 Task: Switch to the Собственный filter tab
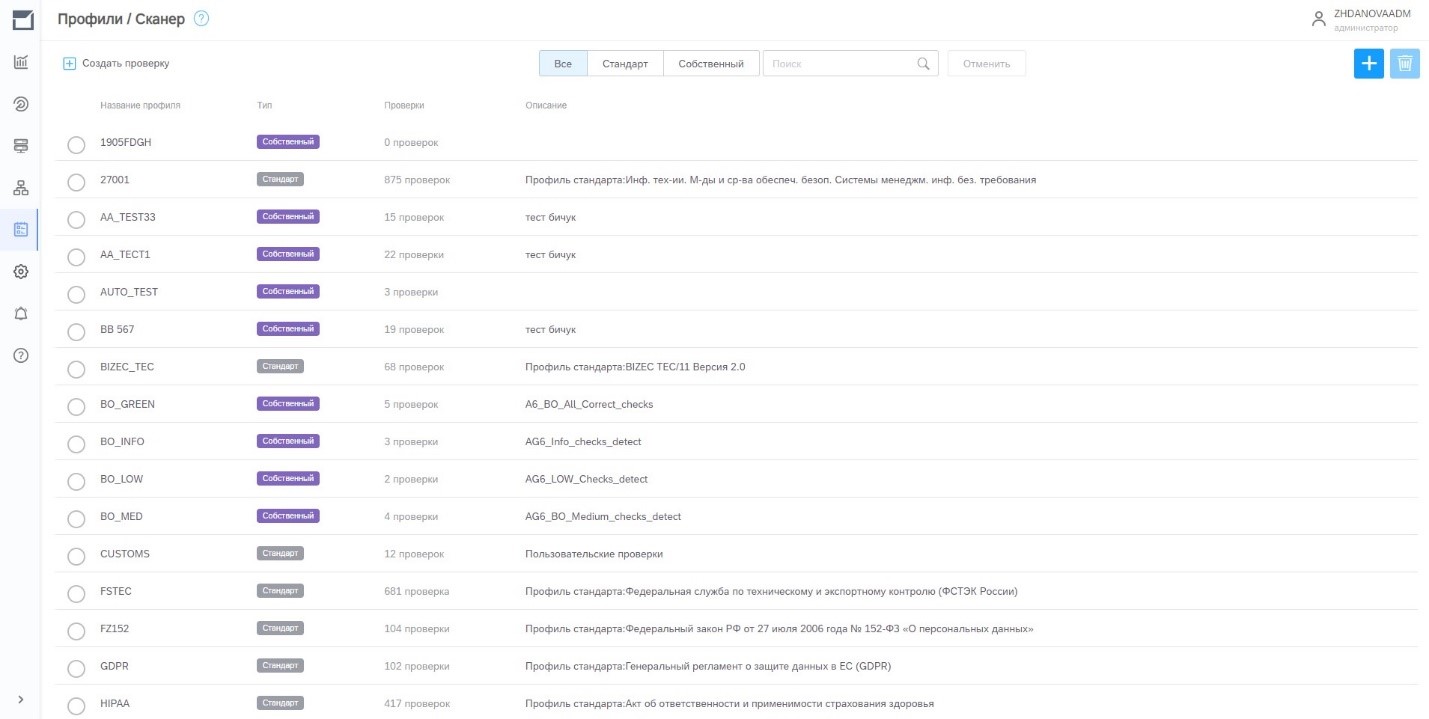coord(710,64)
